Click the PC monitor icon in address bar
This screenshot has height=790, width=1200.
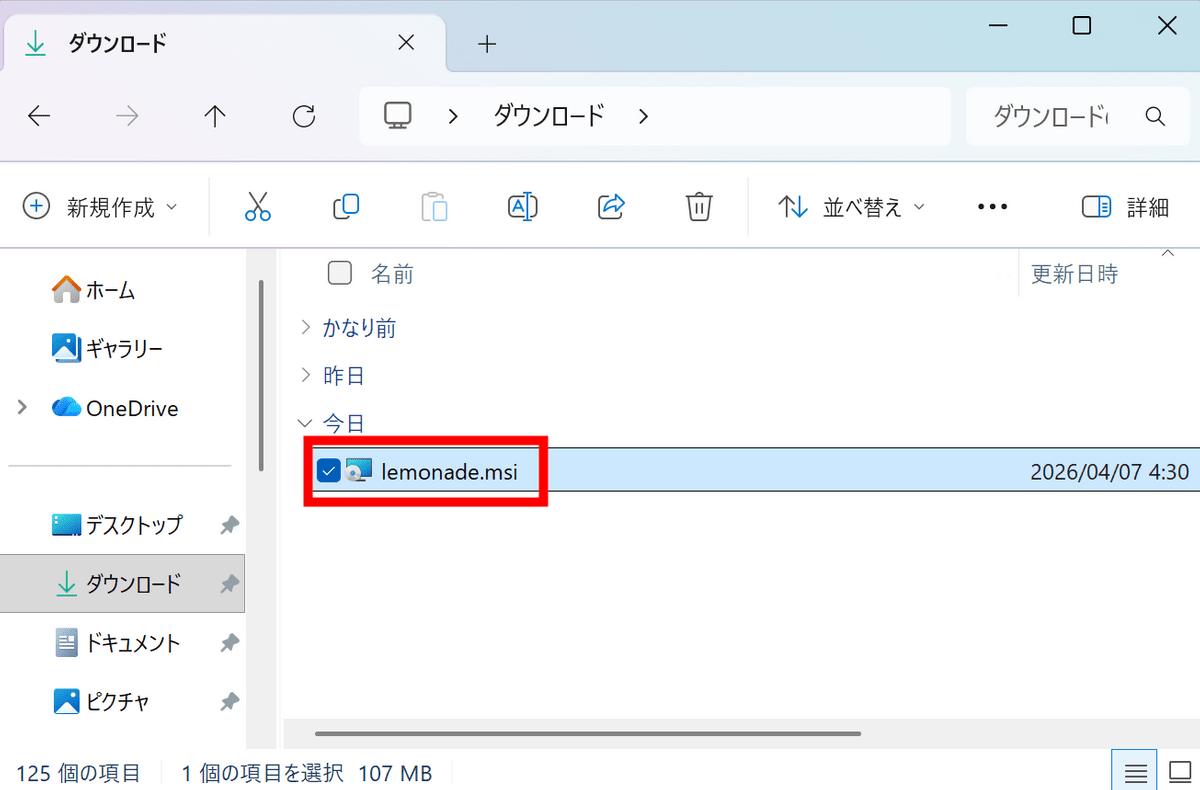(x=398, y=116)
